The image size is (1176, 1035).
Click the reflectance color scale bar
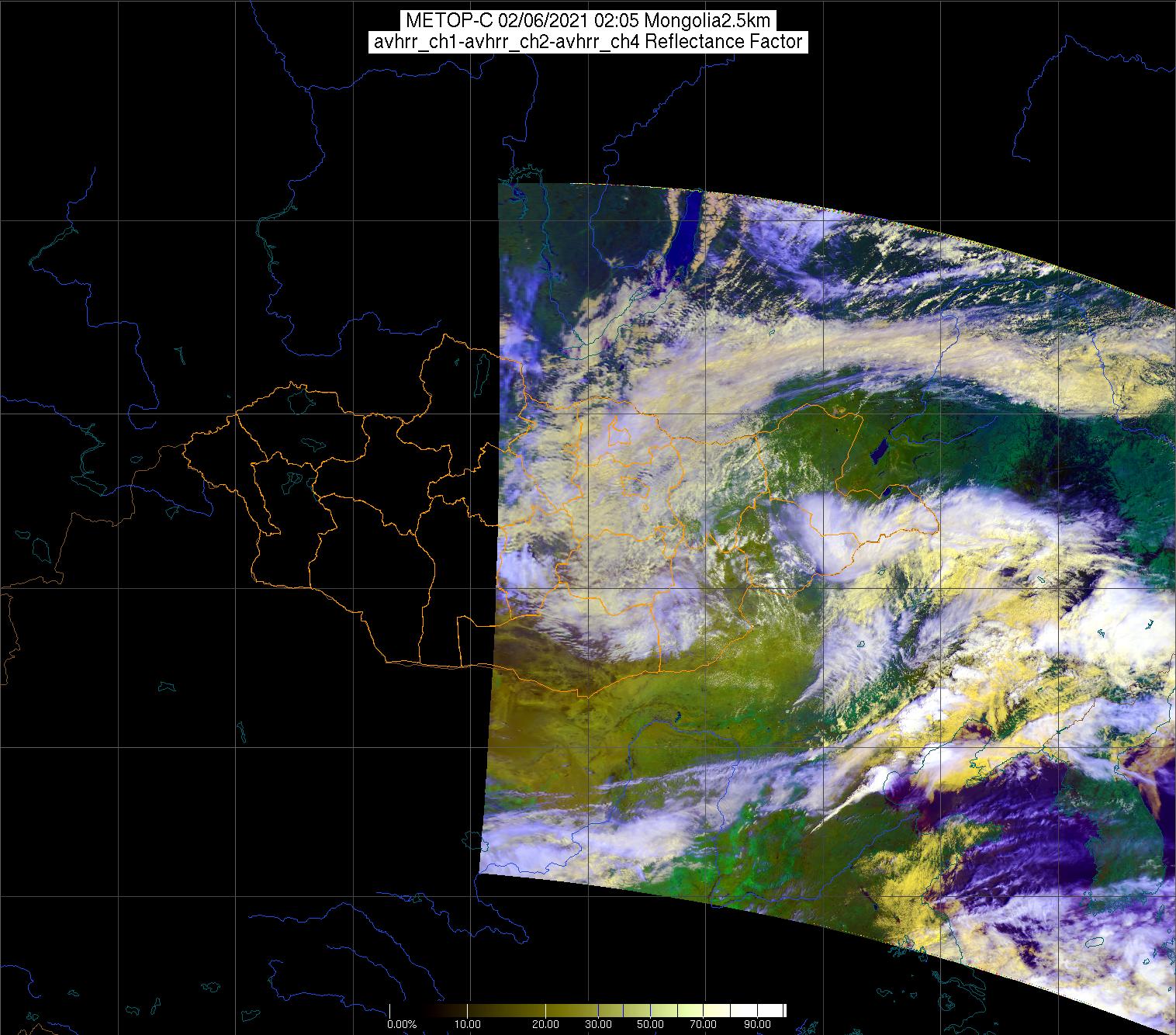pyautogui.click(x=587, y=1010)
